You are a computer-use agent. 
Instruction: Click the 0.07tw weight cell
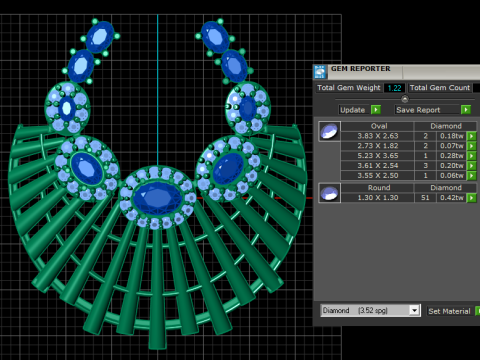tap(452, 146)
